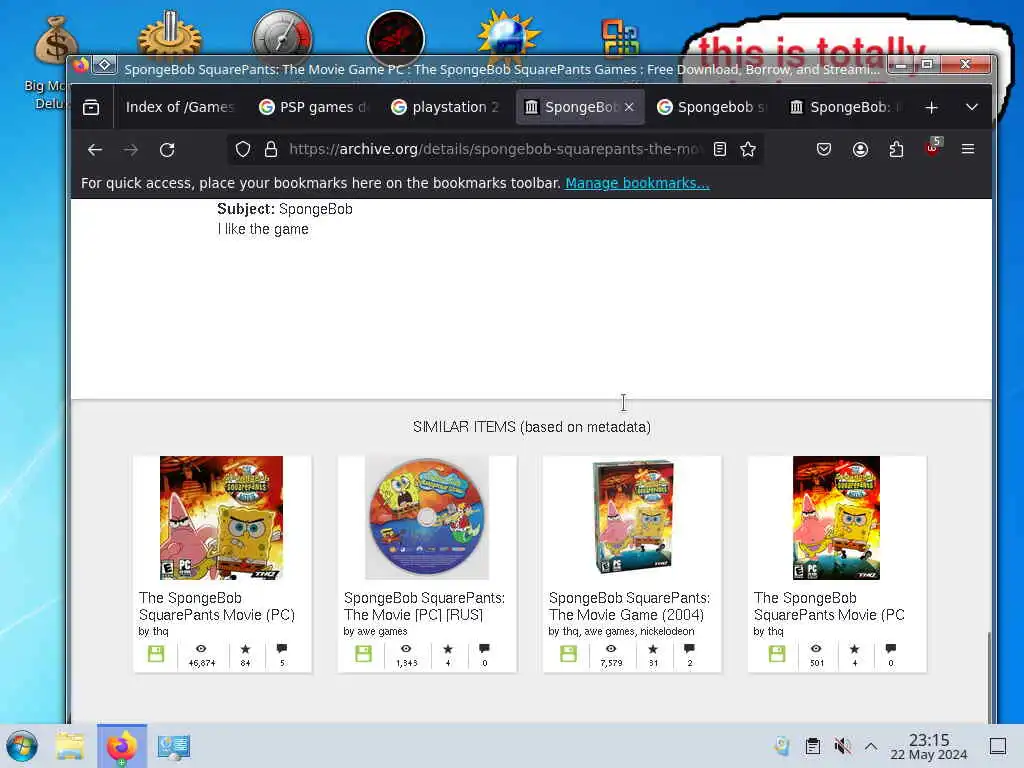The image size is (1024, 768).
Task: Open the clipboard tray icon
Action: click(x=812, y=746)
